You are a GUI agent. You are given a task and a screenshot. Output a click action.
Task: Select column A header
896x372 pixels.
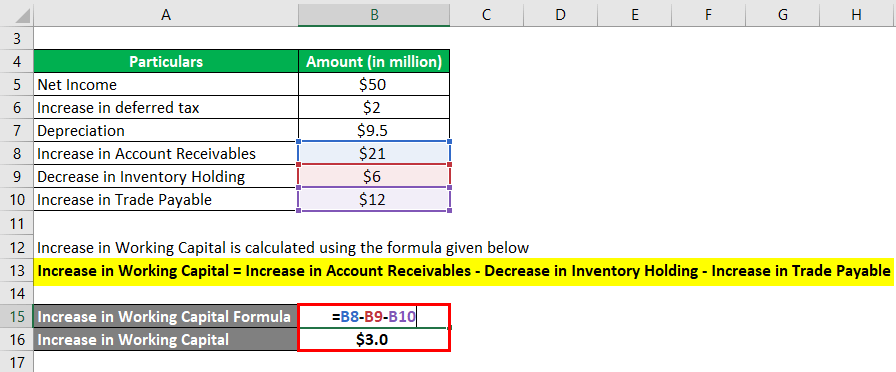point(166,15)
